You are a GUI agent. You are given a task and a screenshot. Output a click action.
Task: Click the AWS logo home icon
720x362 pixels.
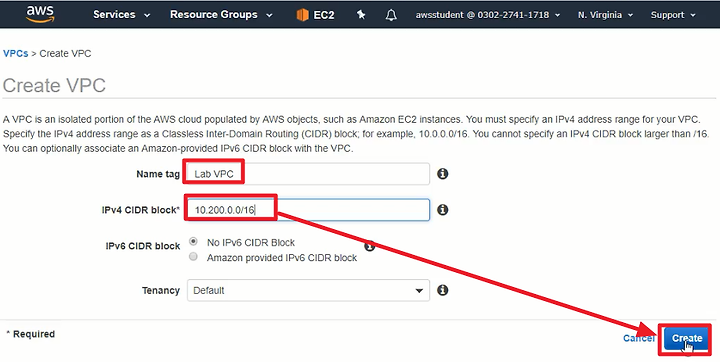pyautogui.click(x=40, y=14)
